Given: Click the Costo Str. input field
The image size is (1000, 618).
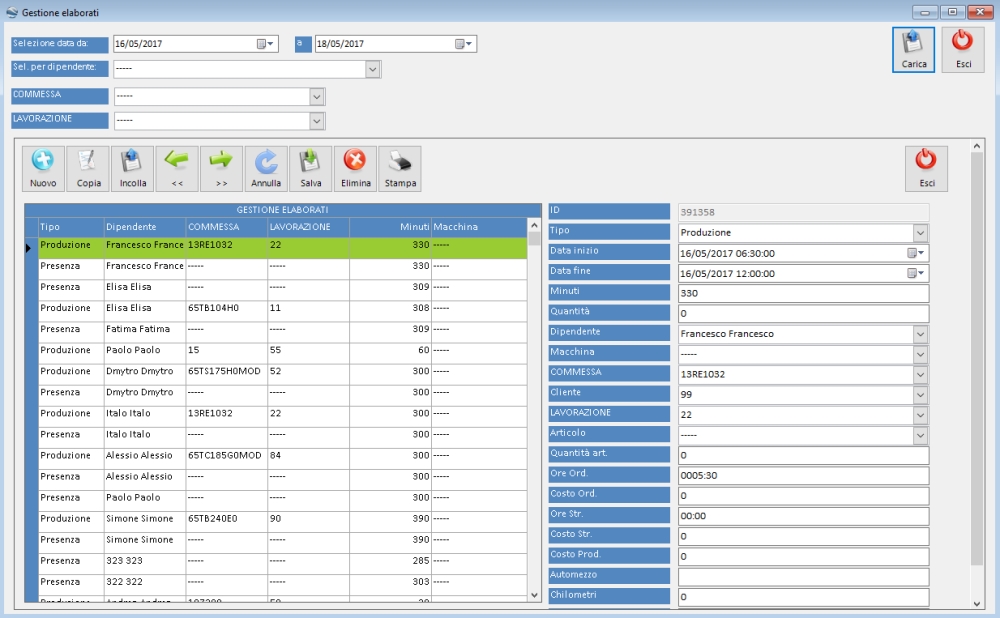Looking at the screenshot, I should click(803, 536).
